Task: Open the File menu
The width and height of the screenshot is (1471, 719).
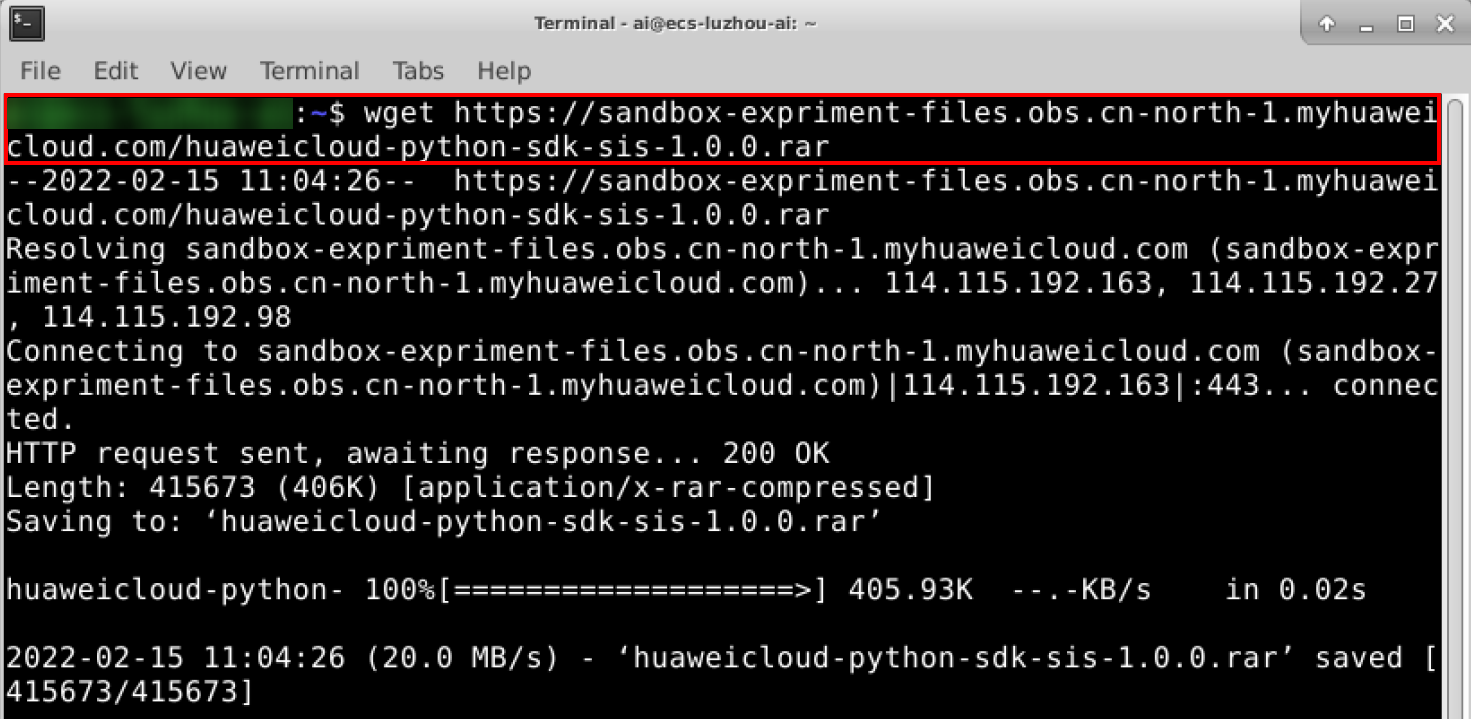Action: pyautogui.click(x=40, y=71)
